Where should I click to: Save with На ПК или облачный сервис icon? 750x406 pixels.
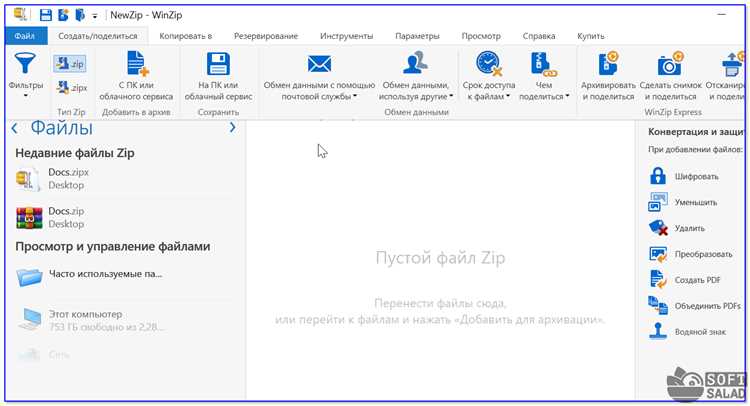[x=218, y=64]
